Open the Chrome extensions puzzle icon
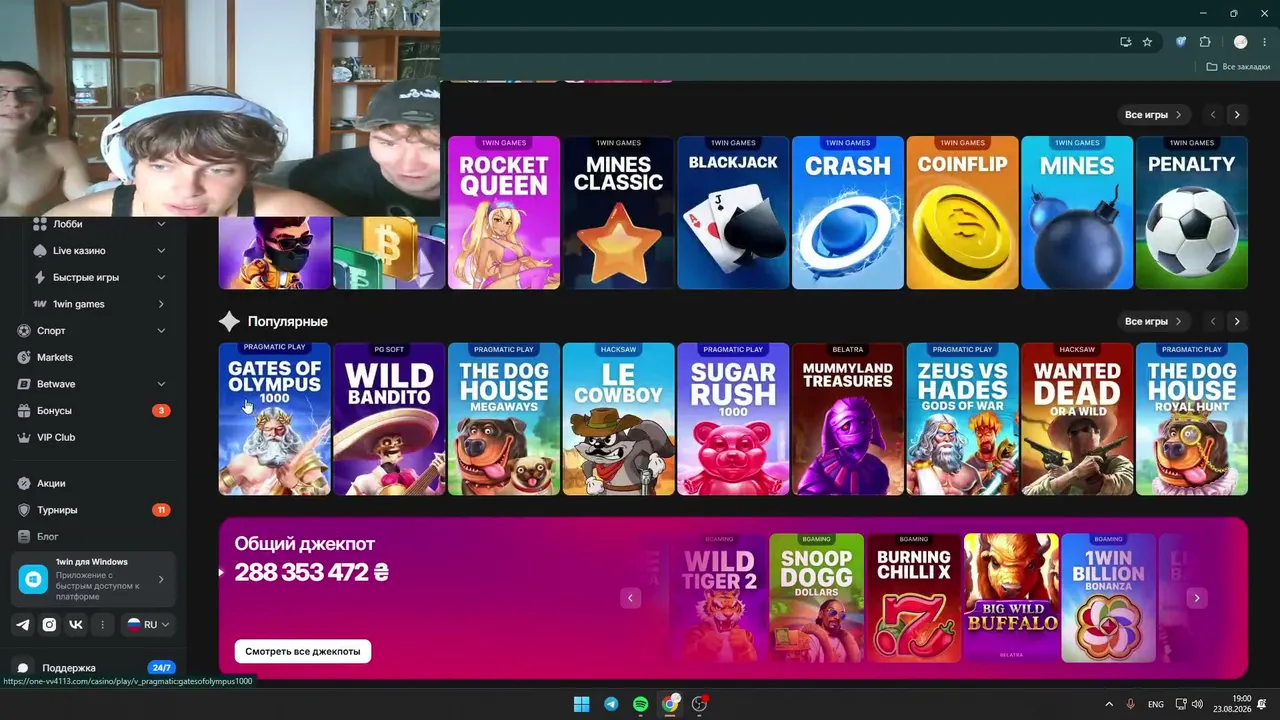Image resolution: width=1280 pixels, height=720 pixels. [1205, 42]
